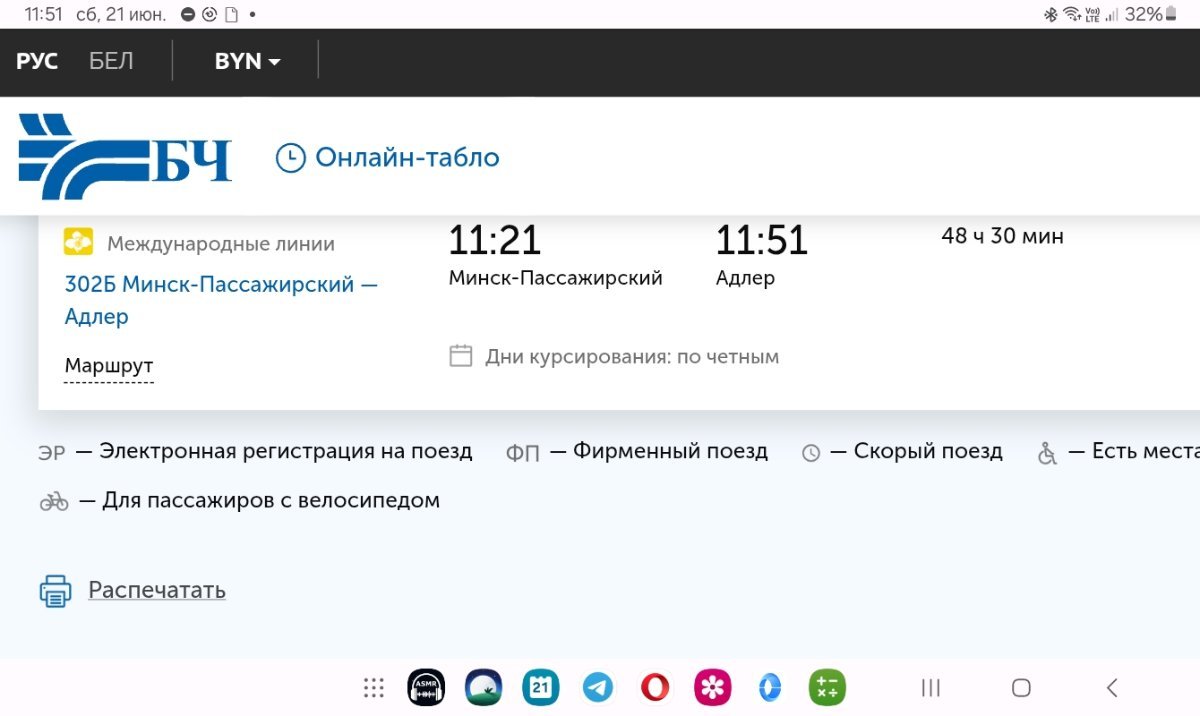The width and height of the screenshot is (1200, 716).
Task: Open the ASMR app in taskbar
Action: coord(426,687)
